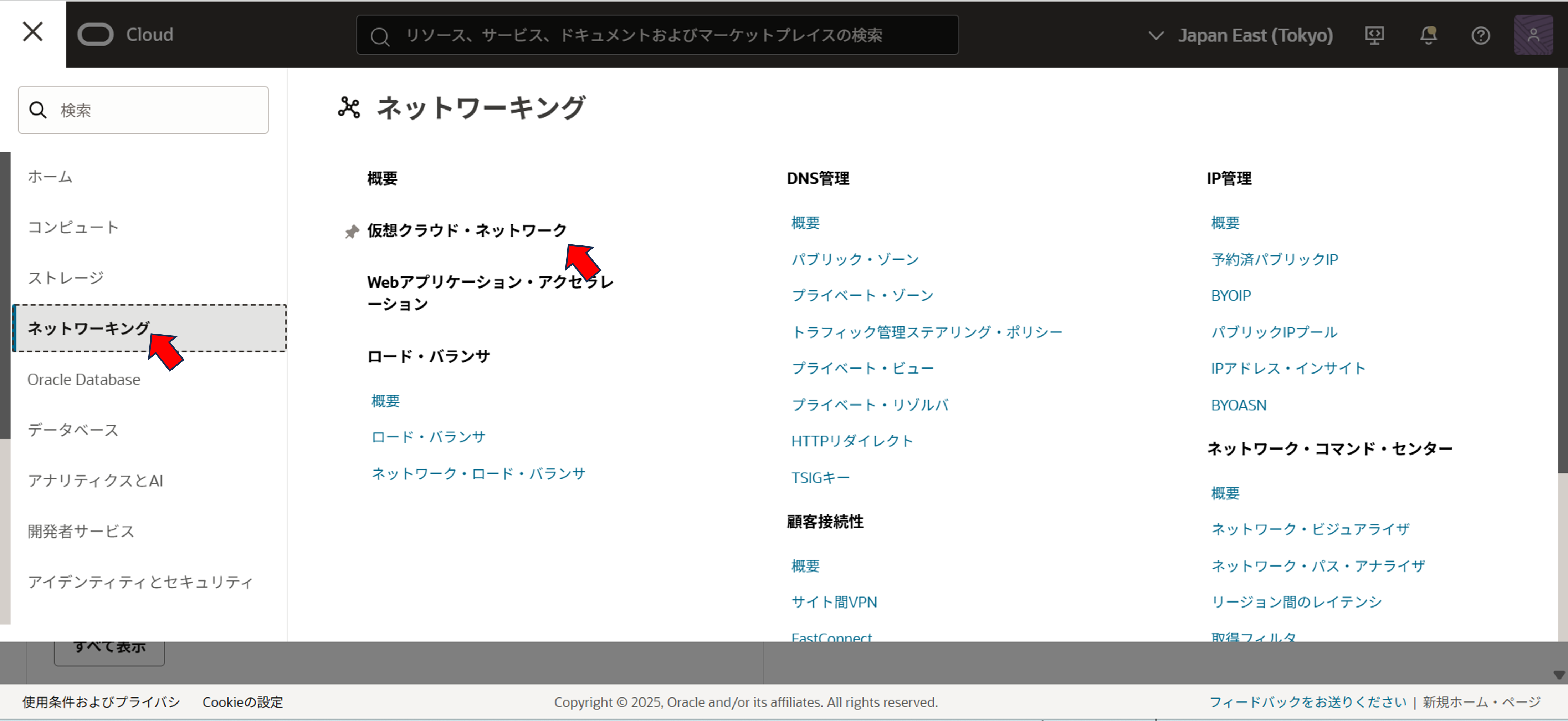Unpin 仮想クラウド・ネットワーク using pin icon

coord(352,232)
